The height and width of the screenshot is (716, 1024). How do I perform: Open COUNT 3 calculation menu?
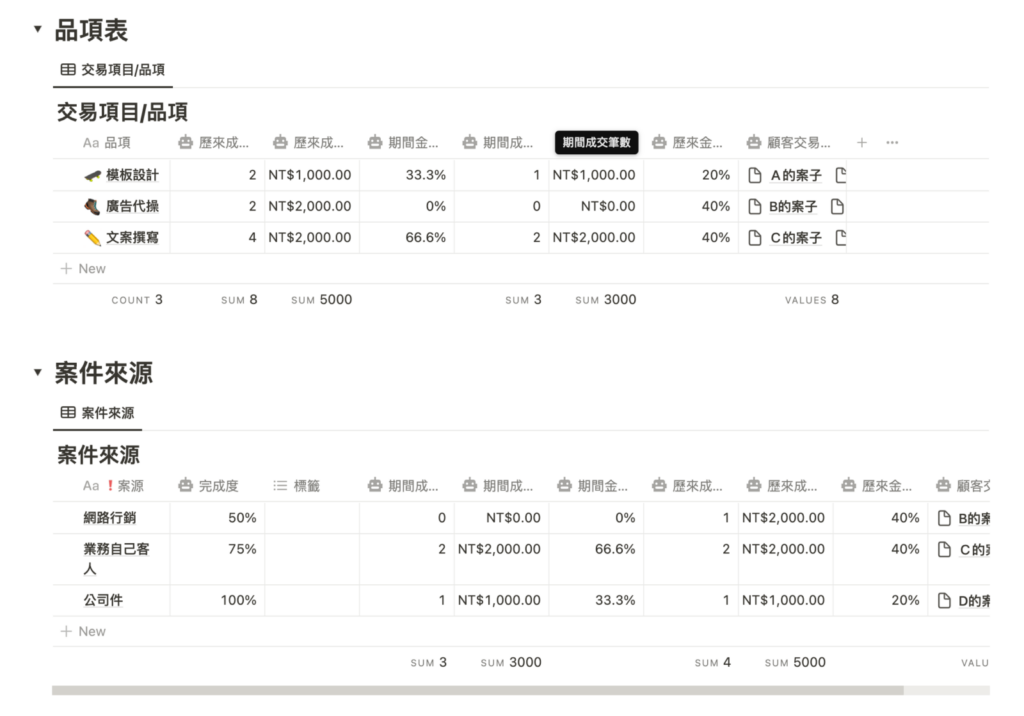coord(136,300)
